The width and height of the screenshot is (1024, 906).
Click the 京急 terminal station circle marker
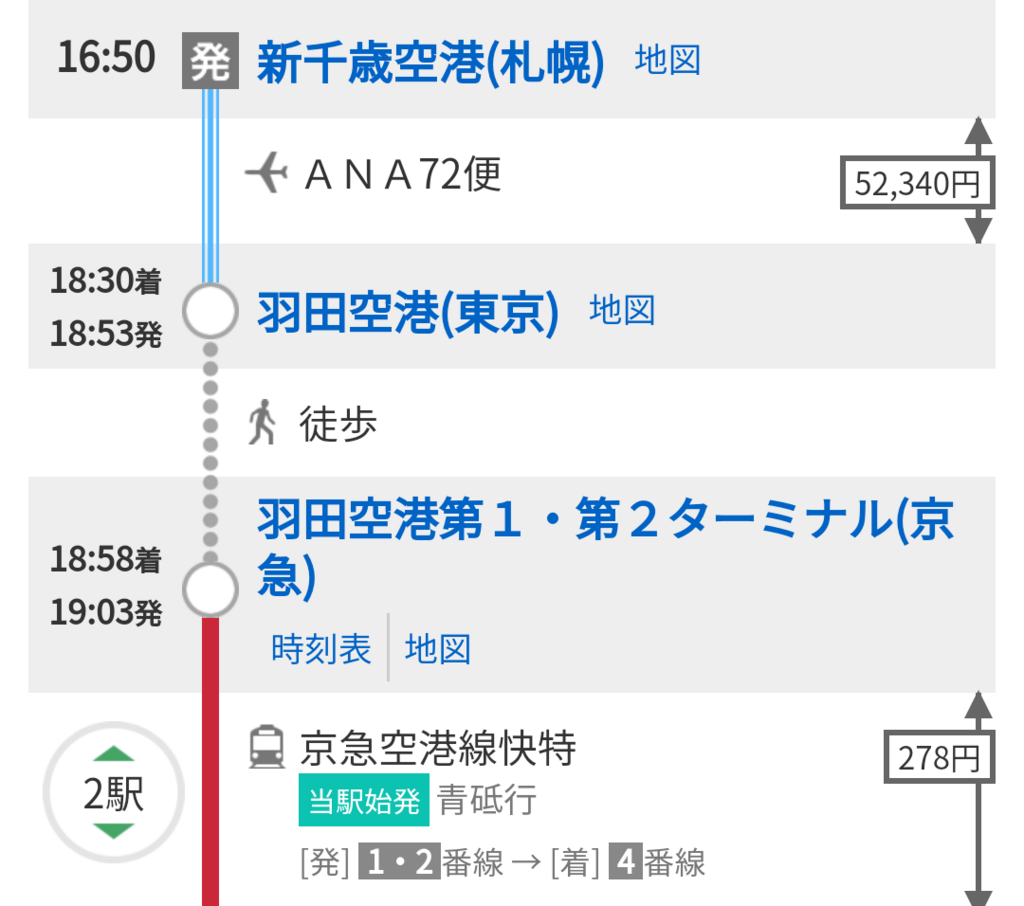tap(210, 590)
